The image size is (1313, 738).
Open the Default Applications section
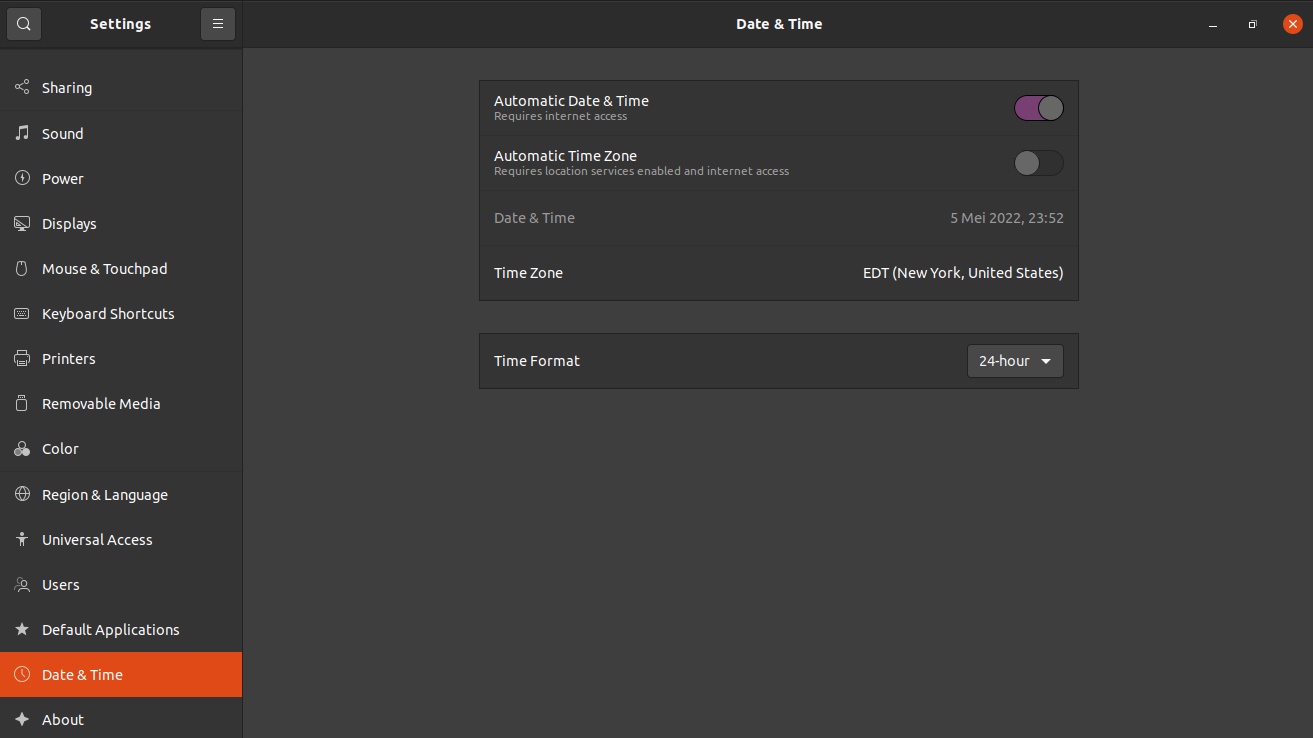110,629
